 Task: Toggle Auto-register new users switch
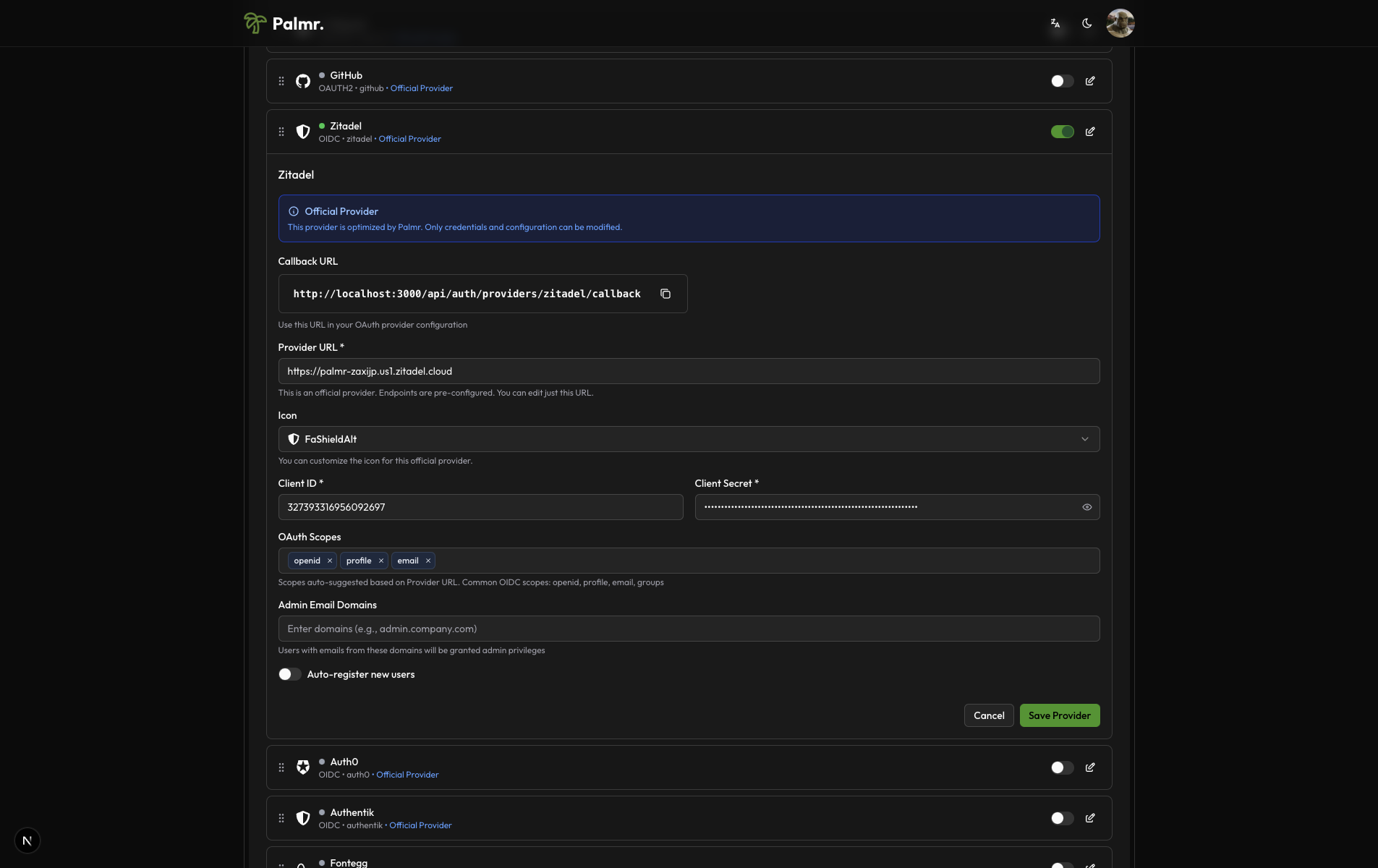289,674
